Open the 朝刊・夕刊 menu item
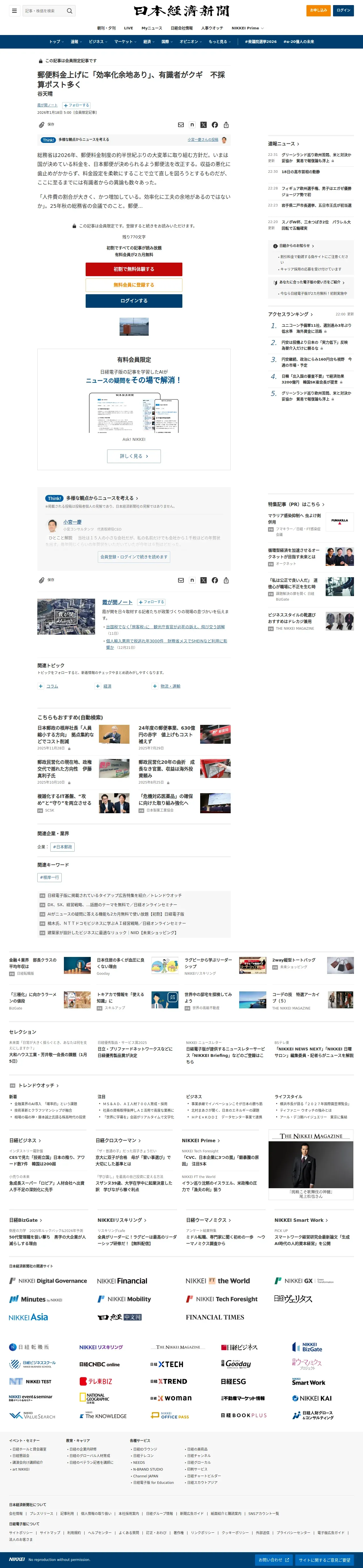 (107, 28)
